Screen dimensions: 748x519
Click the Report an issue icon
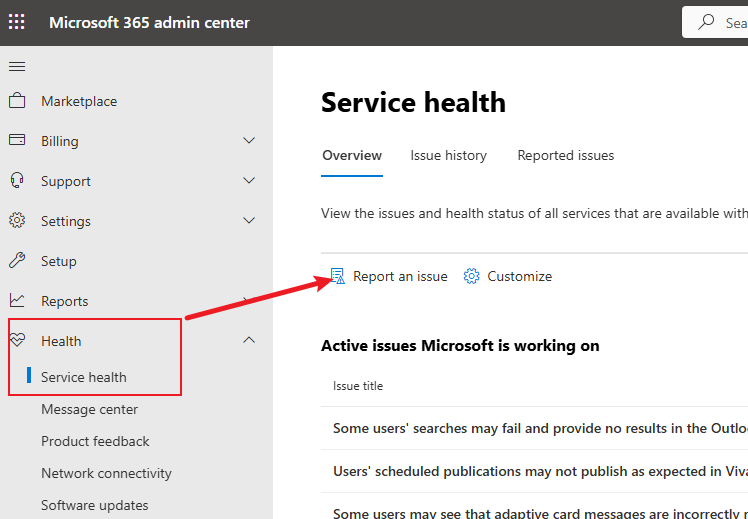click(x=338, y=276)
